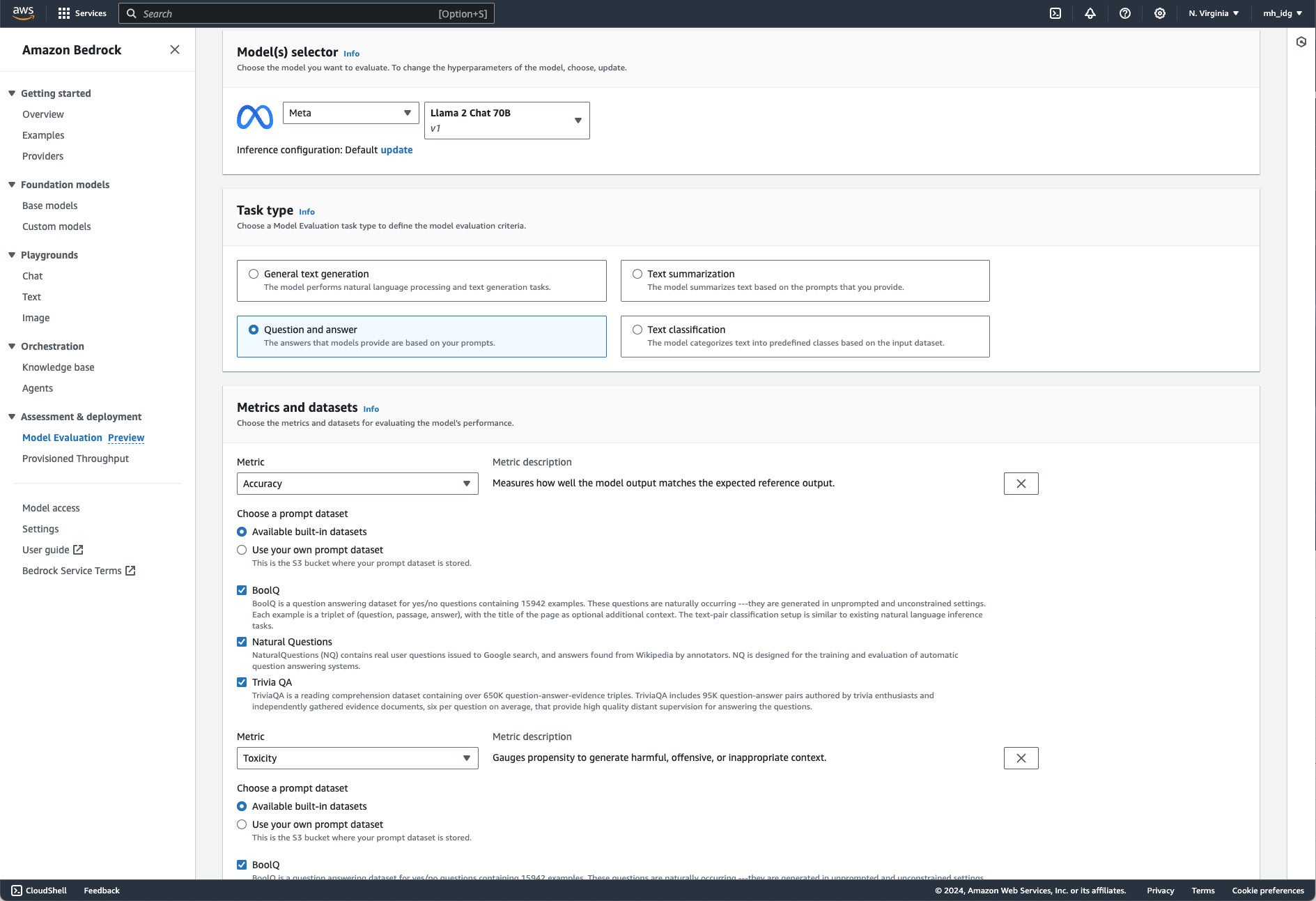This screenshot has width=1316, height=901.
Task: Collapse the Orchestration section
Action: (x=12, y=346)
